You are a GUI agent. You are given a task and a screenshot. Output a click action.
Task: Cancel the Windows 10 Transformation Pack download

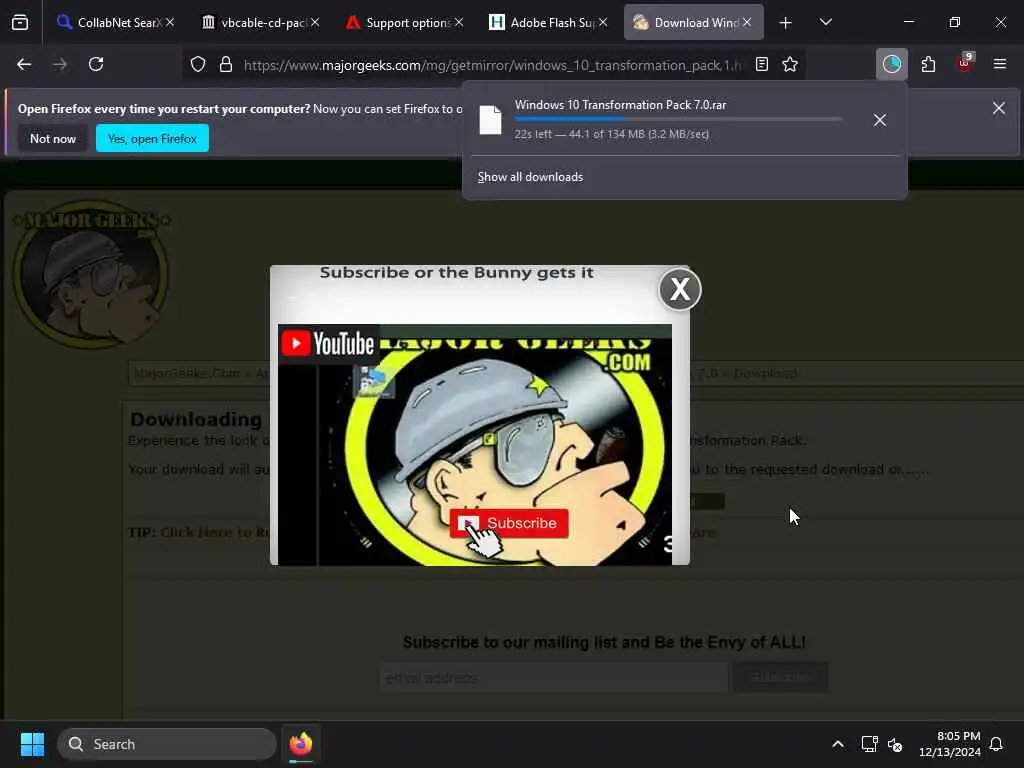(x=880, y=120)
